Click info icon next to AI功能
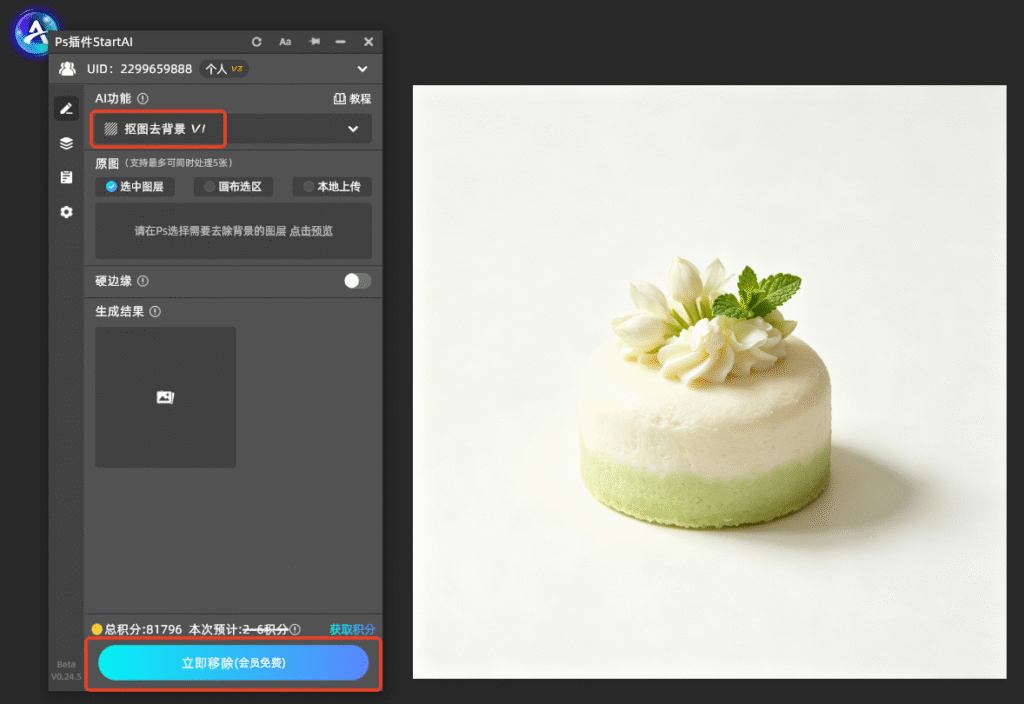This screenshot has height=704, width=1024. [x=143, y=99]
